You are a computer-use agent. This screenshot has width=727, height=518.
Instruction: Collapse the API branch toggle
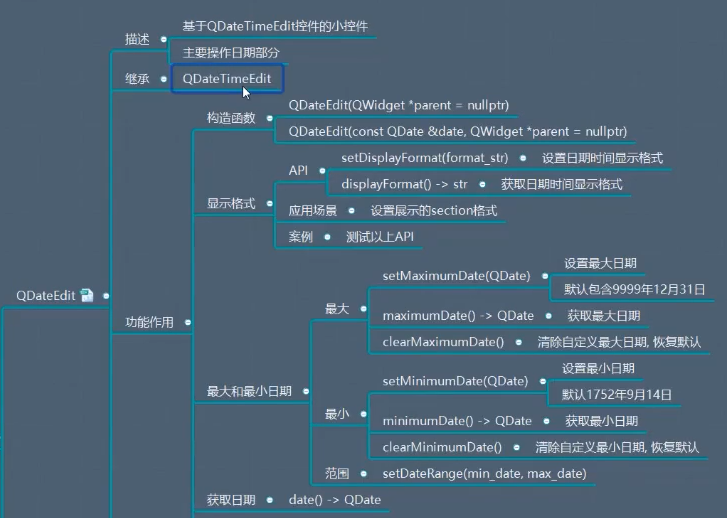click(322, 171)
